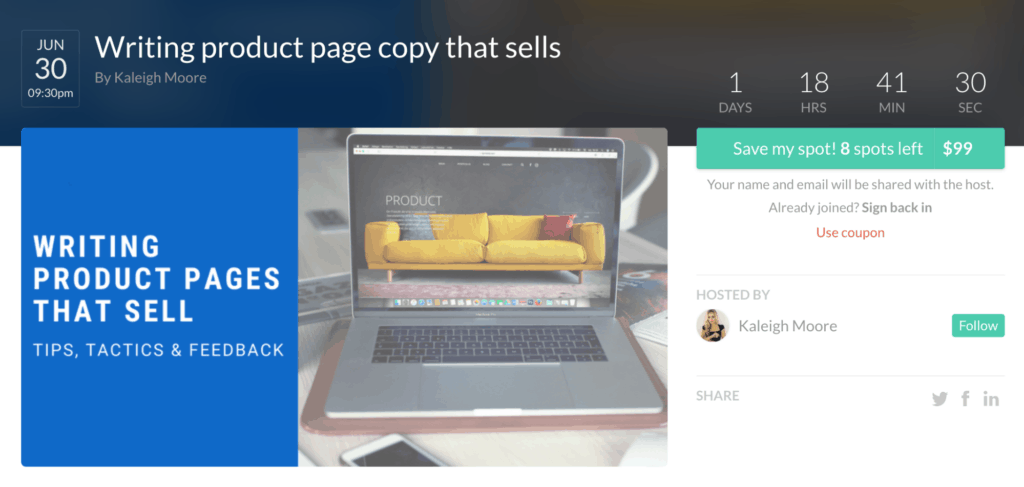This screenshot has height=487, width=1024.
Task: Open the Sign back in link
Action: [x=897, y=208]
